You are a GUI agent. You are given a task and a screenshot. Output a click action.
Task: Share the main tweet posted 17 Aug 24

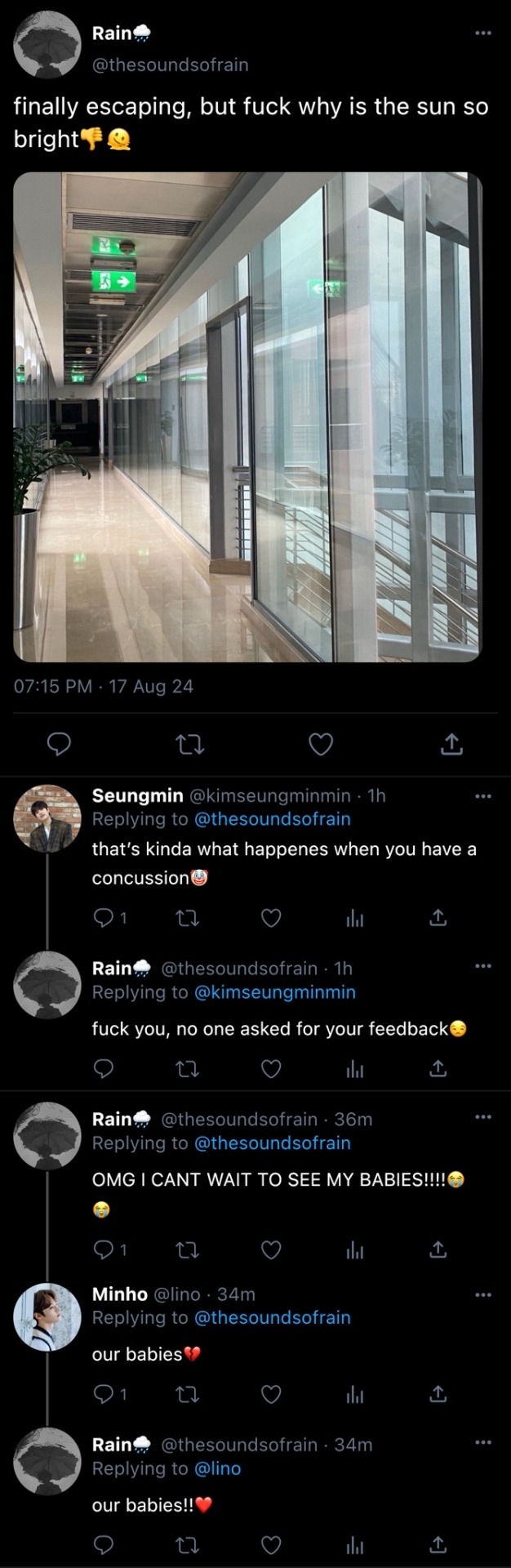451,744
